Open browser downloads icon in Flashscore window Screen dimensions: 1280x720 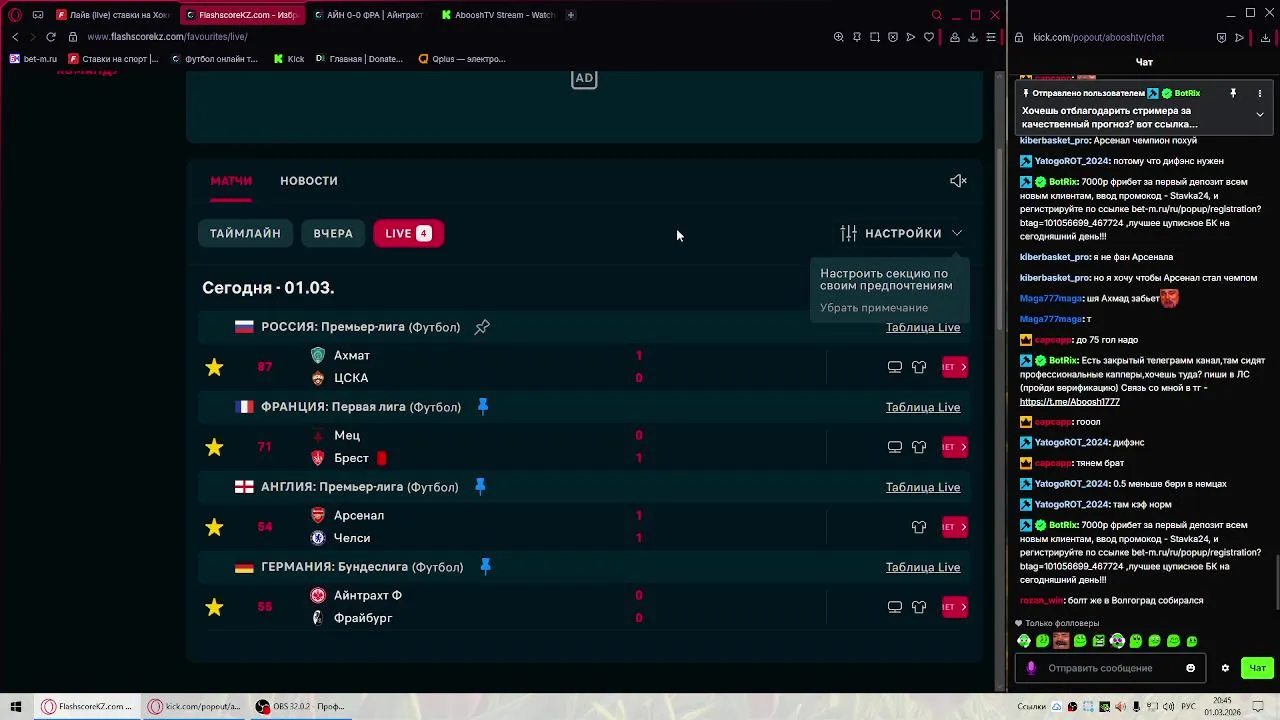(x=973, y=37)
